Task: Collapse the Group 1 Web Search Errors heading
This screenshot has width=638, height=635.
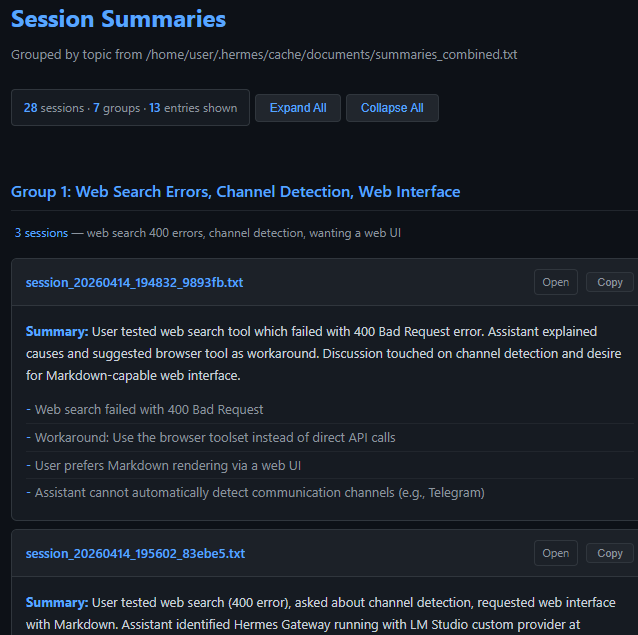Action: point(235,192)
